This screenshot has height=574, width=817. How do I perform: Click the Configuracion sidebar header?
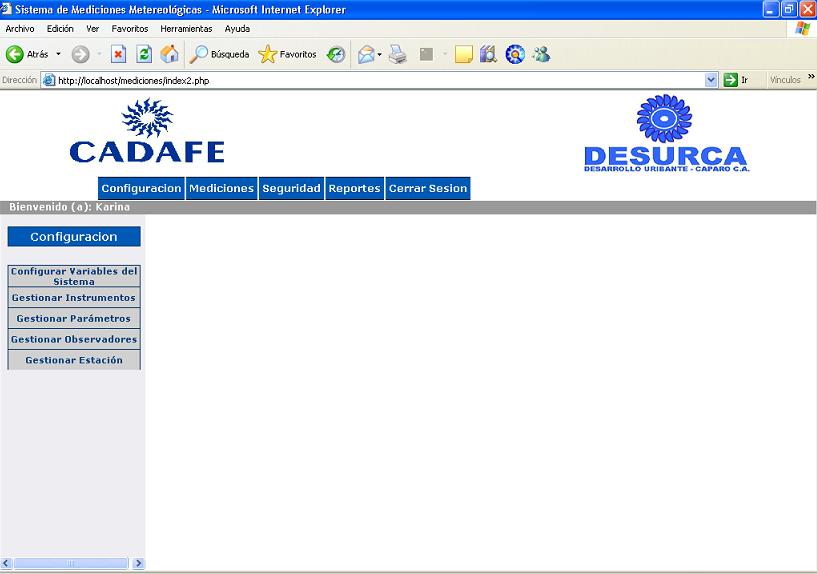tap(74, 236)
